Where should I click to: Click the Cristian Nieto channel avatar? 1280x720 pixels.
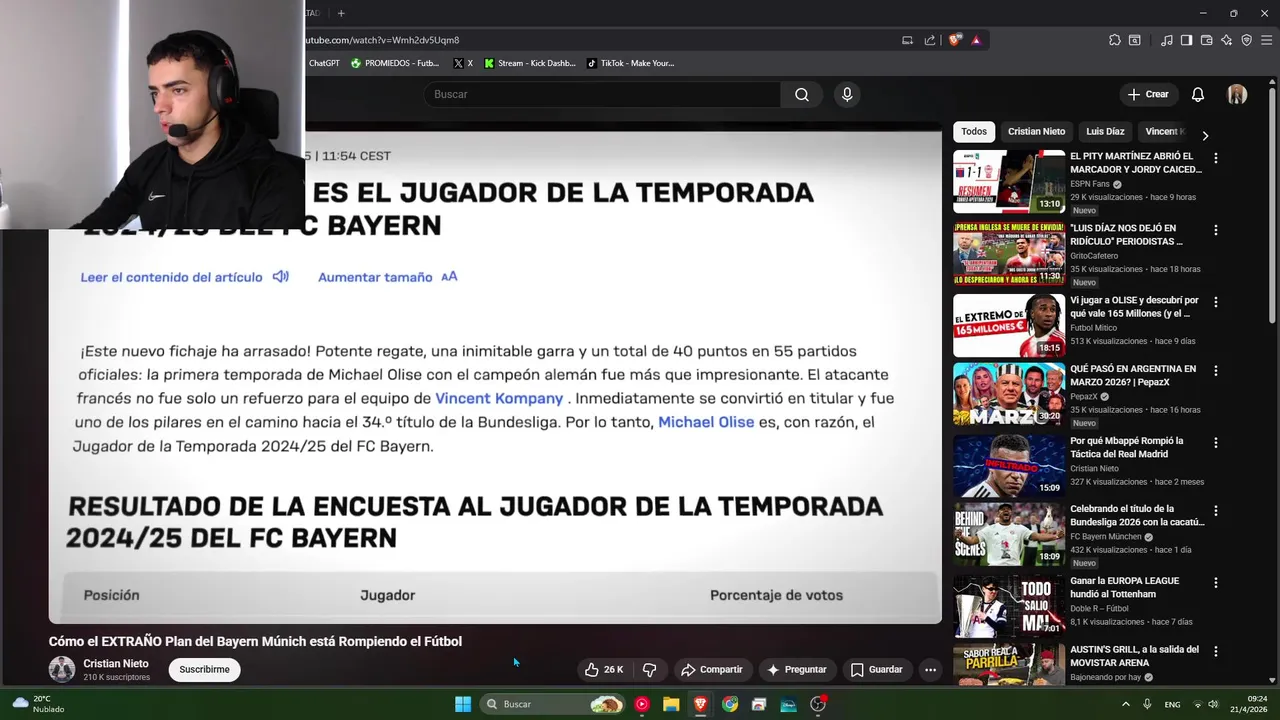click(62, 669)
